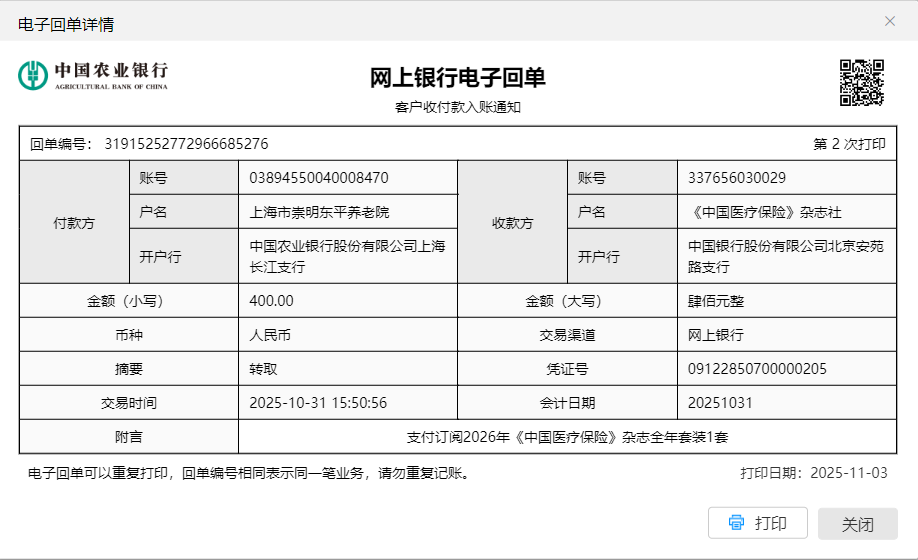The width and height of the screenshot is (918, 560).
Task: Click the payer bank 中国农业银行 上海长江支行 cell
Action: (347, 256)
